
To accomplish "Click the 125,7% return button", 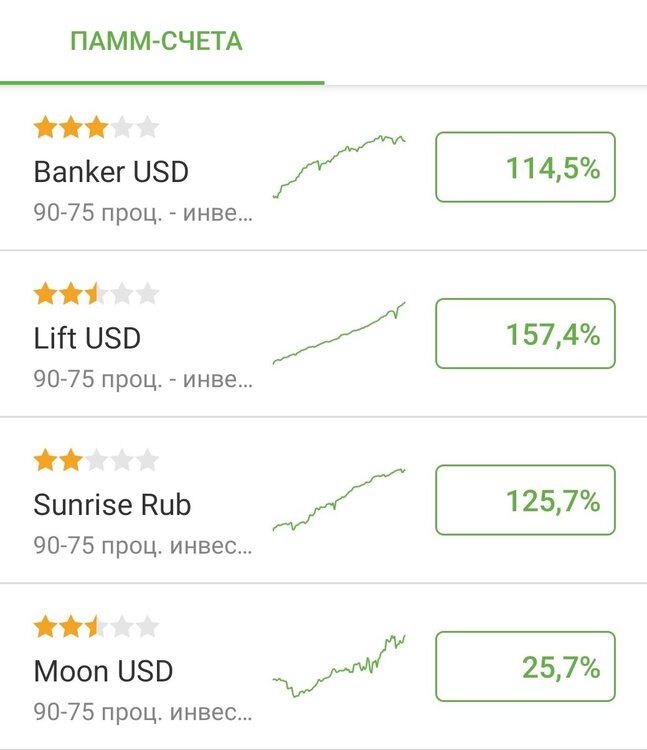I will [525, 500].
